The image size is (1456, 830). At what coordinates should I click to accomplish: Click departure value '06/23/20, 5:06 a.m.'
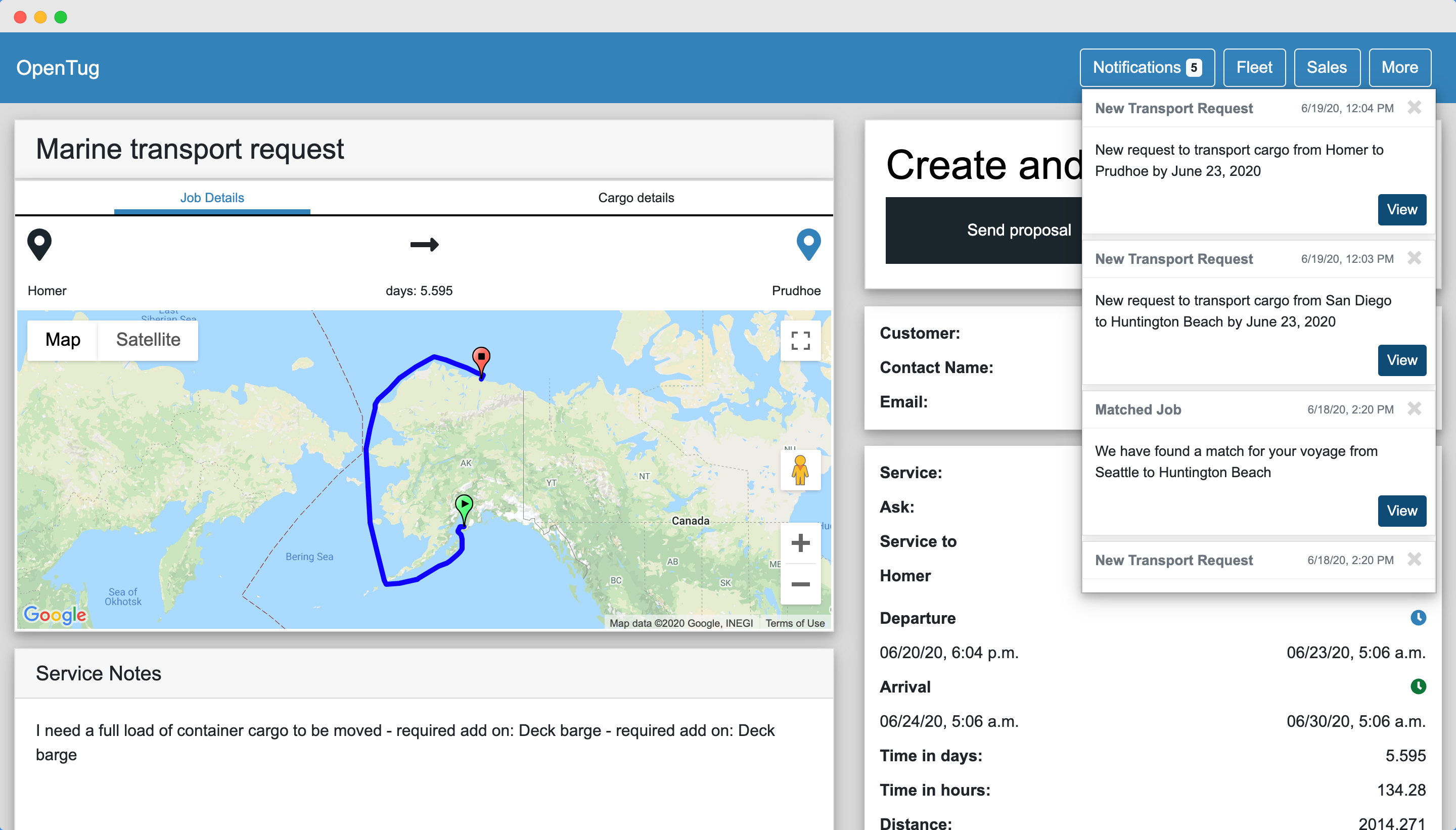pyautogui.click(x=1356, y=653)
